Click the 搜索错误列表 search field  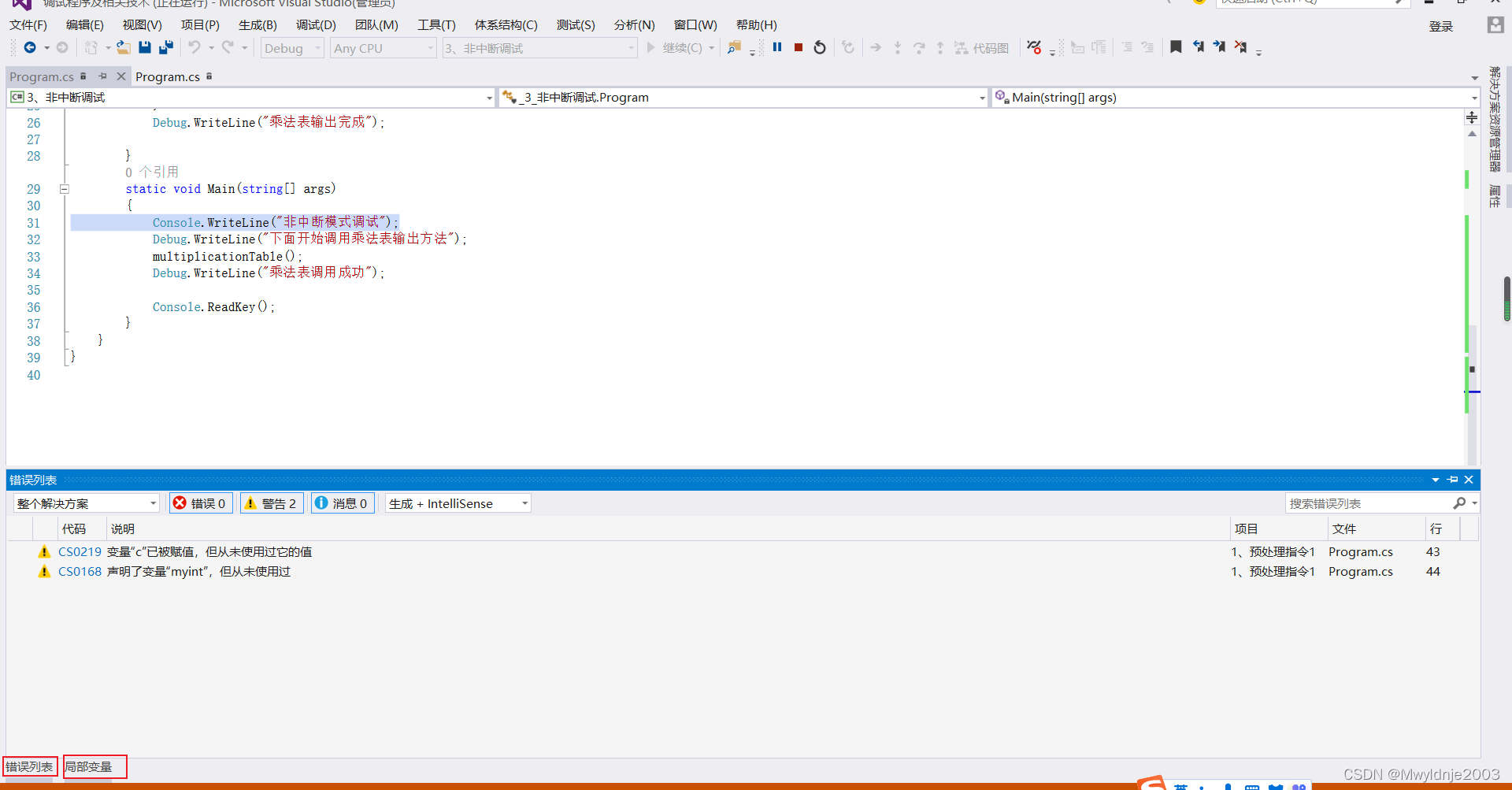point(1369,503)
